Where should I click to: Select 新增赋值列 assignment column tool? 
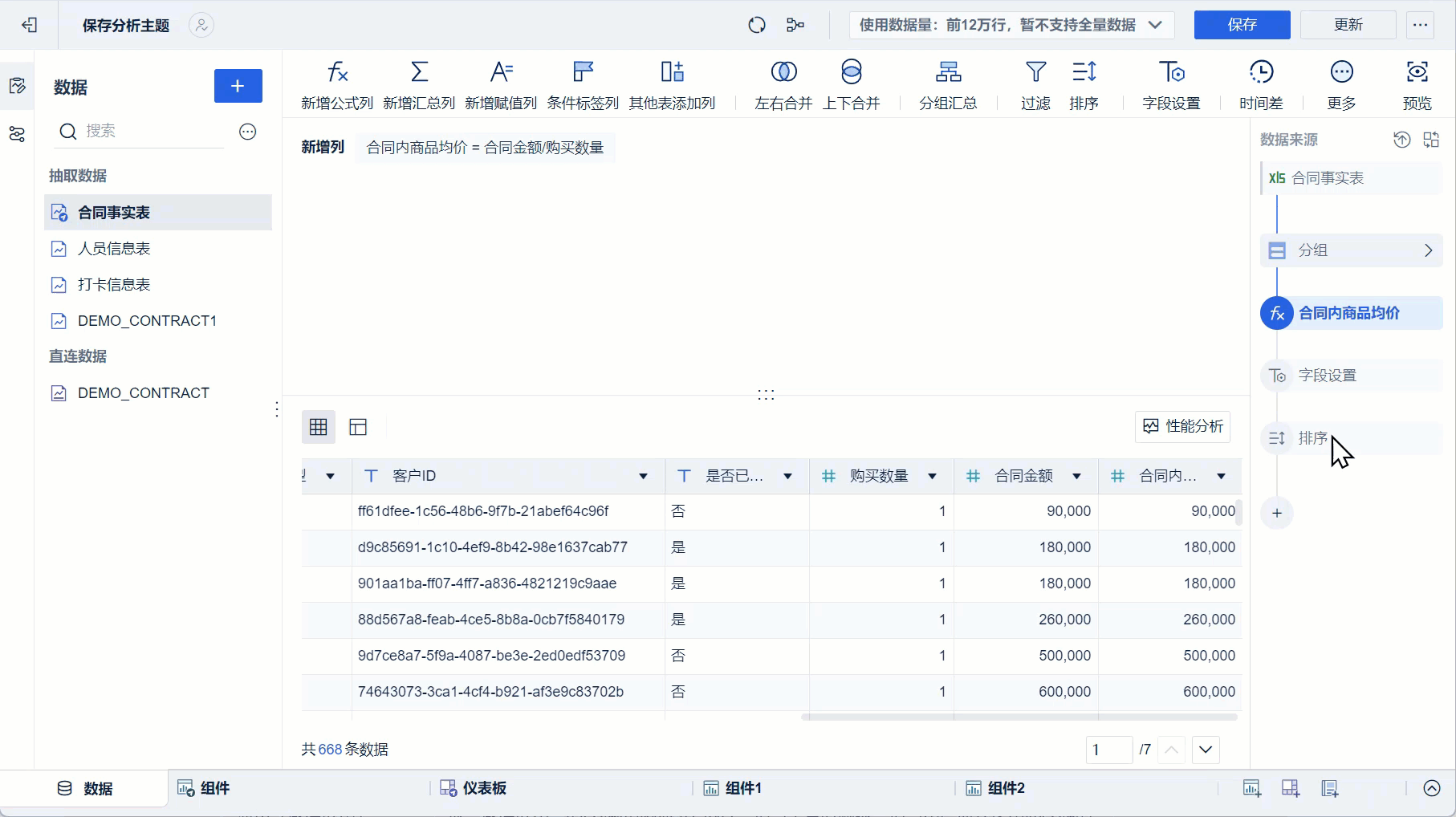pos(501,85)
